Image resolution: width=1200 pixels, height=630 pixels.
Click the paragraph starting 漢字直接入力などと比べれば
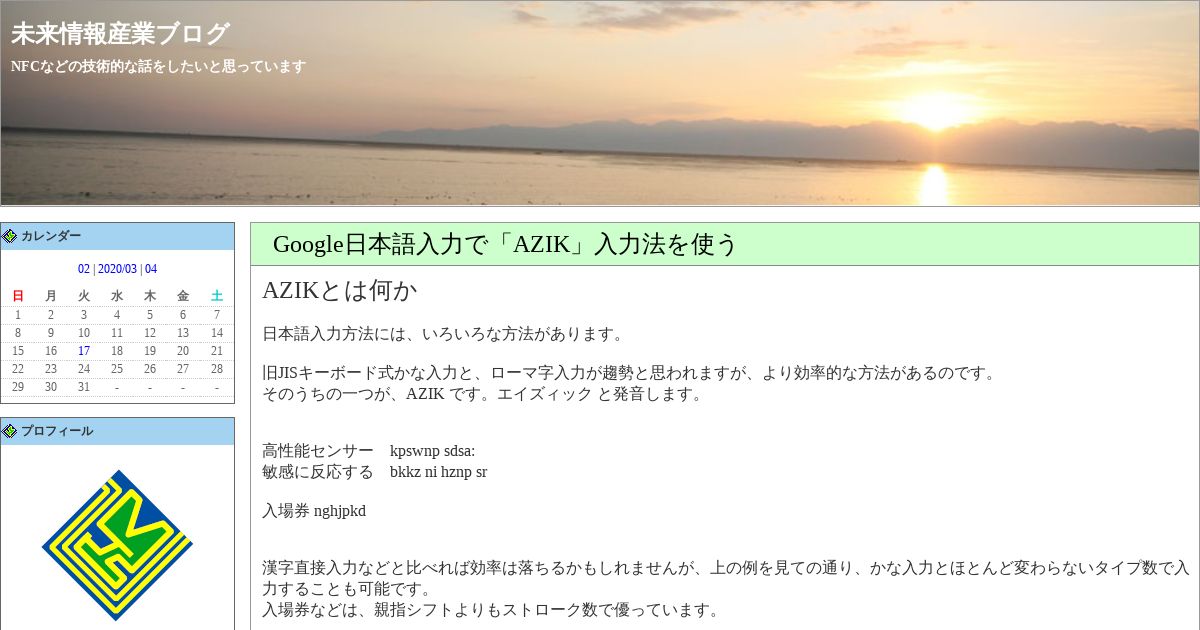pos(726,578)
